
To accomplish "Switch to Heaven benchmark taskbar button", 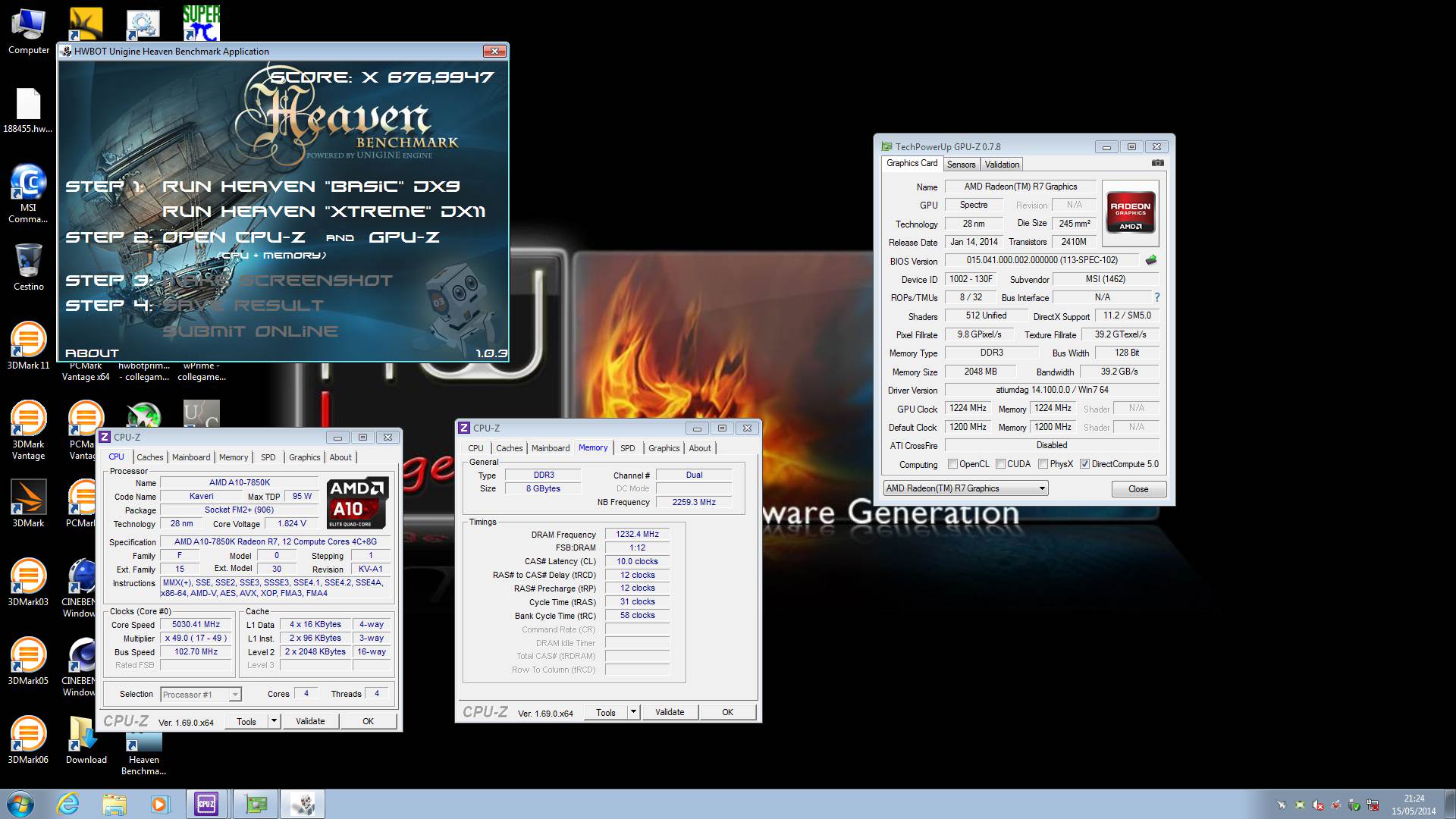I will (303, 804).
